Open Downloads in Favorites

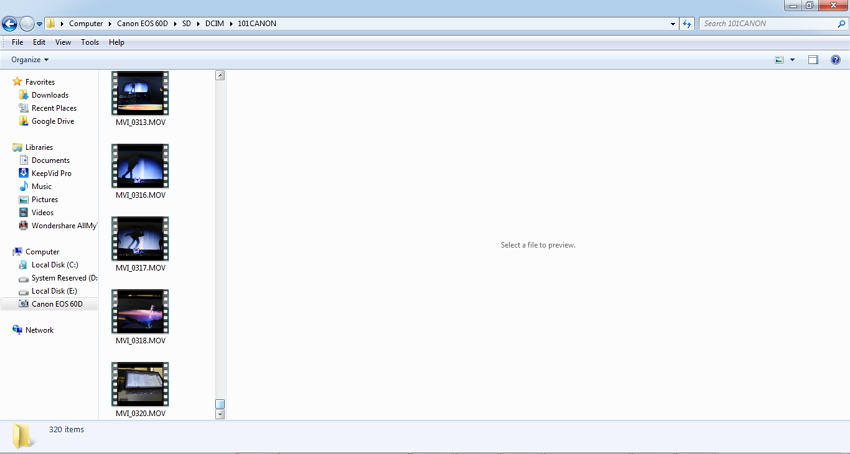pos(50,95)
